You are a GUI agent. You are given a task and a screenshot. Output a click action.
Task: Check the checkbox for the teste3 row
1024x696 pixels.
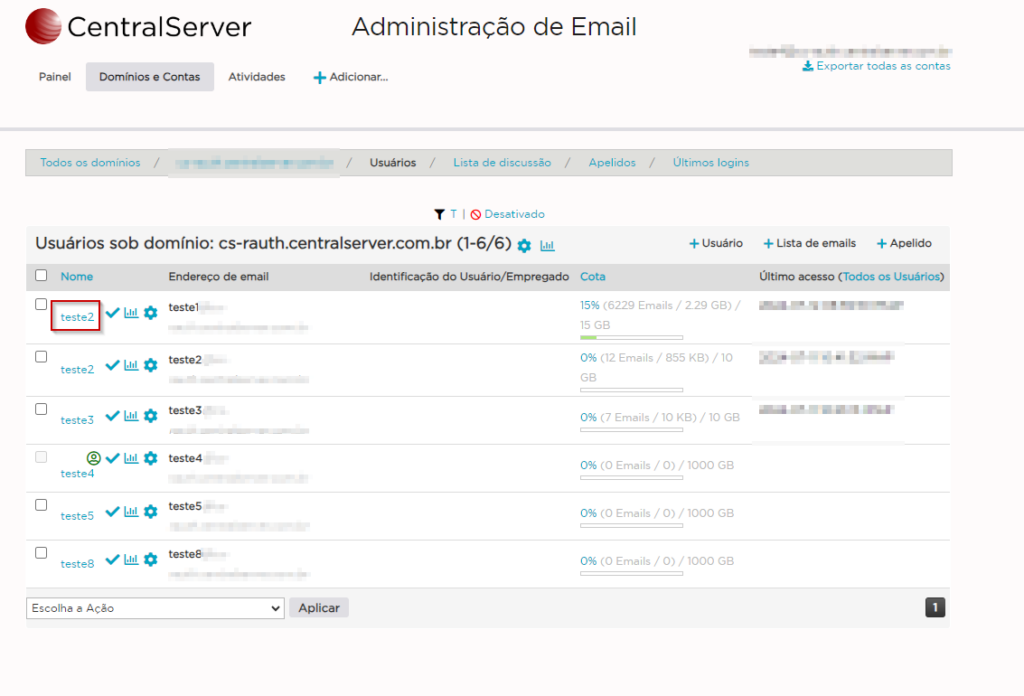point(41,409)
